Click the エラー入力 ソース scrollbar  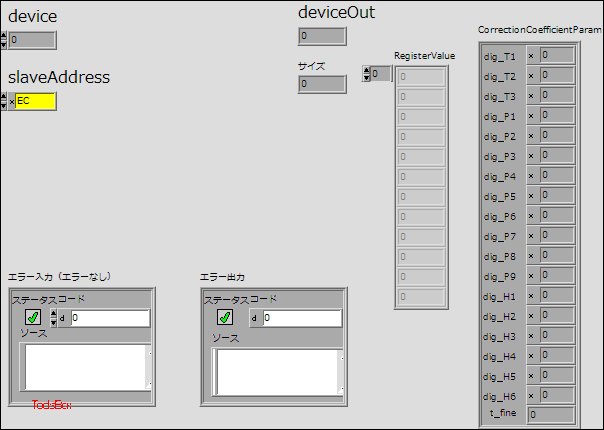[149, 367]
